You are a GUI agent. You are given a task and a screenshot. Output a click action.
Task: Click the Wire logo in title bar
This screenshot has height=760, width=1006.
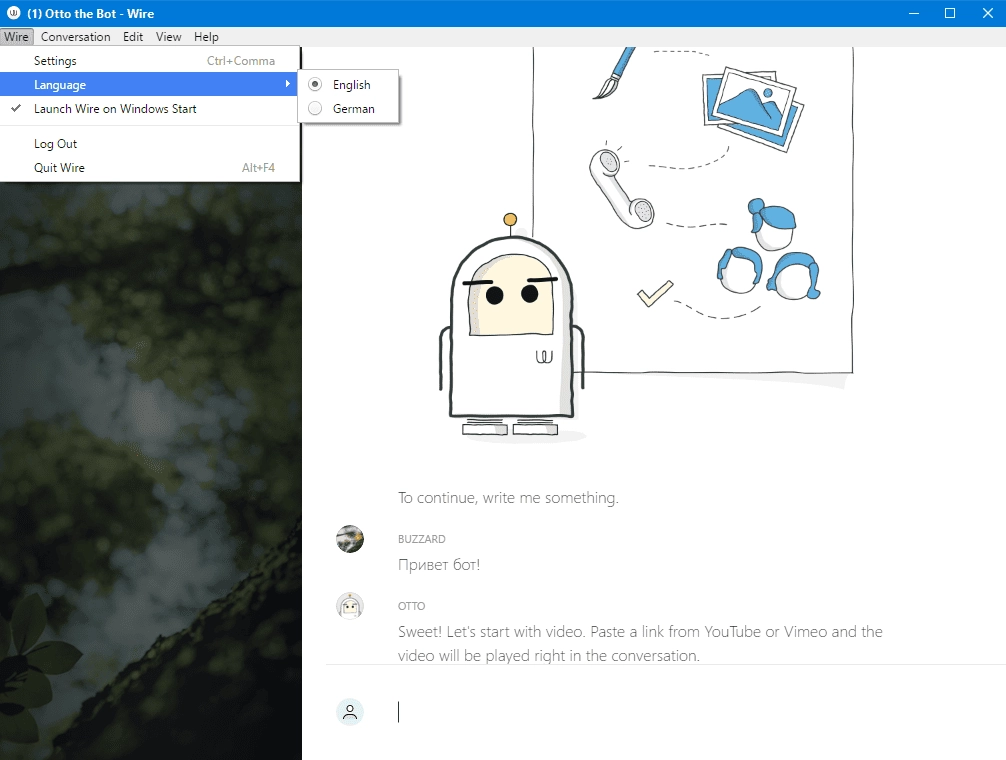(x=13, y=13)
